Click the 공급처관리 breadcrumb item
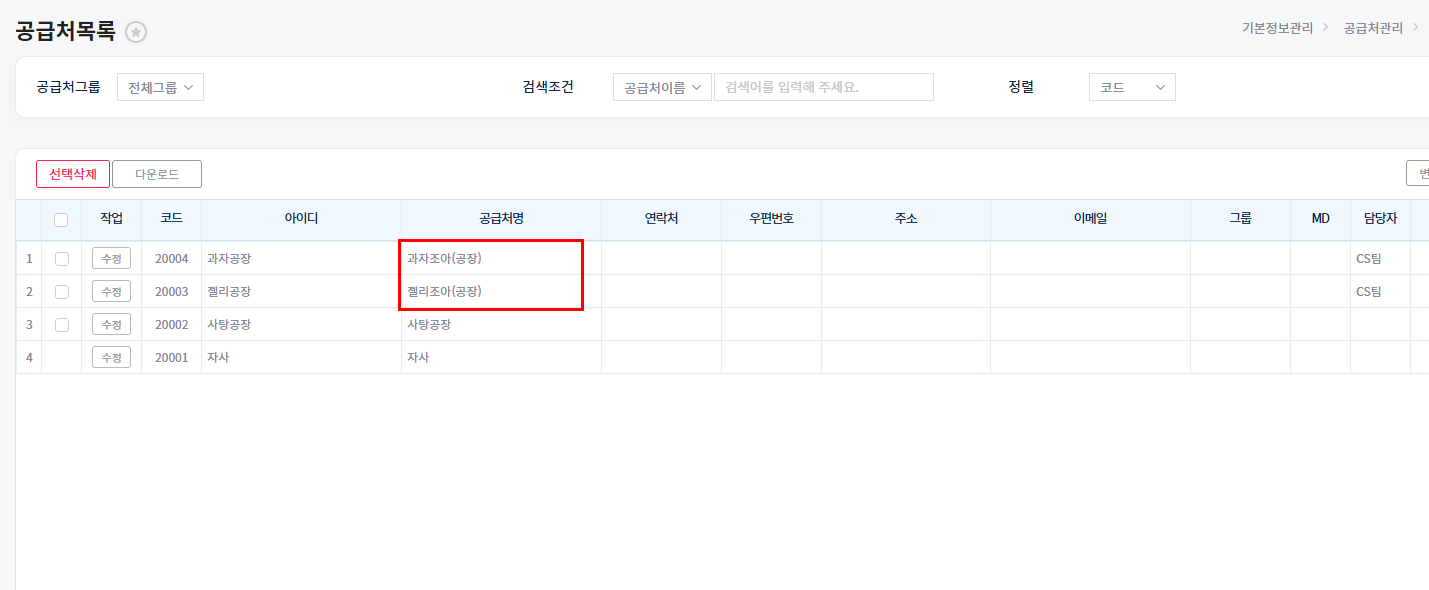1429x590 pixels. (1373, 28)
